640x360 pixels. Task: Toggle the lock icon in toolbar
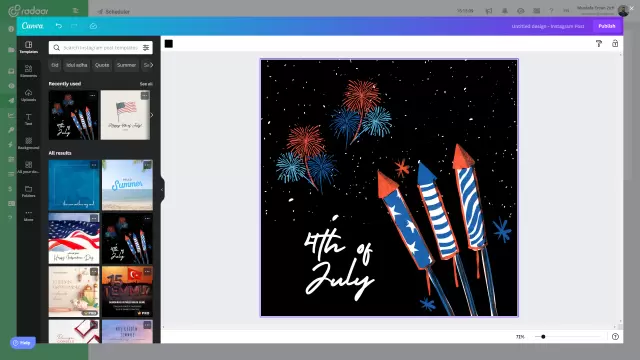(x=615, y=44)
